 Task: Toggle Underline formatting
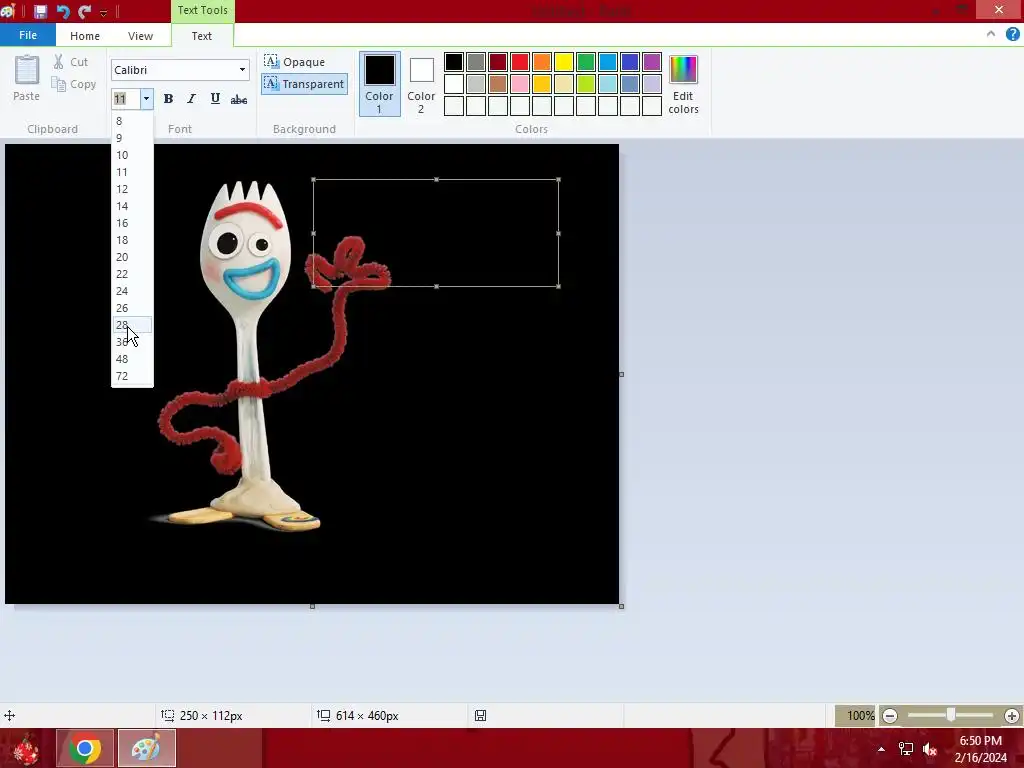215,99
